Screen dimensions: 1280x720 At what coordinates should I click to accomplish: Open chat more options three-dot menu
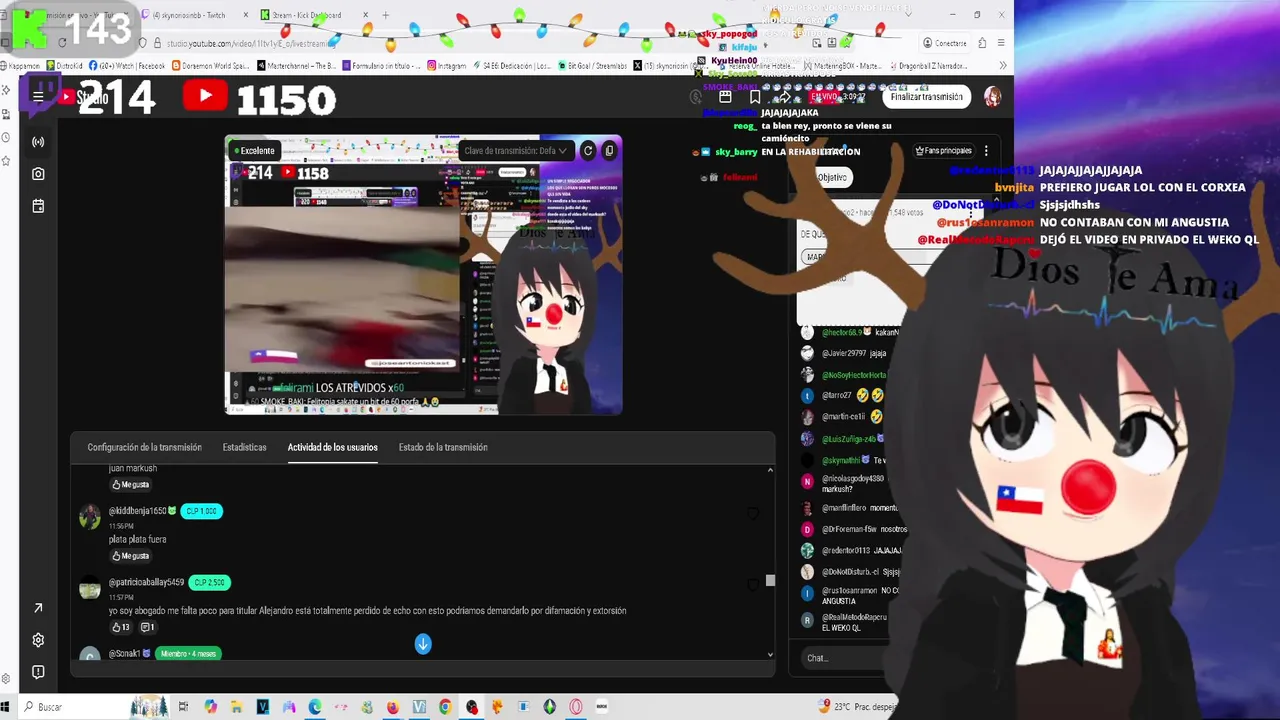986,151
